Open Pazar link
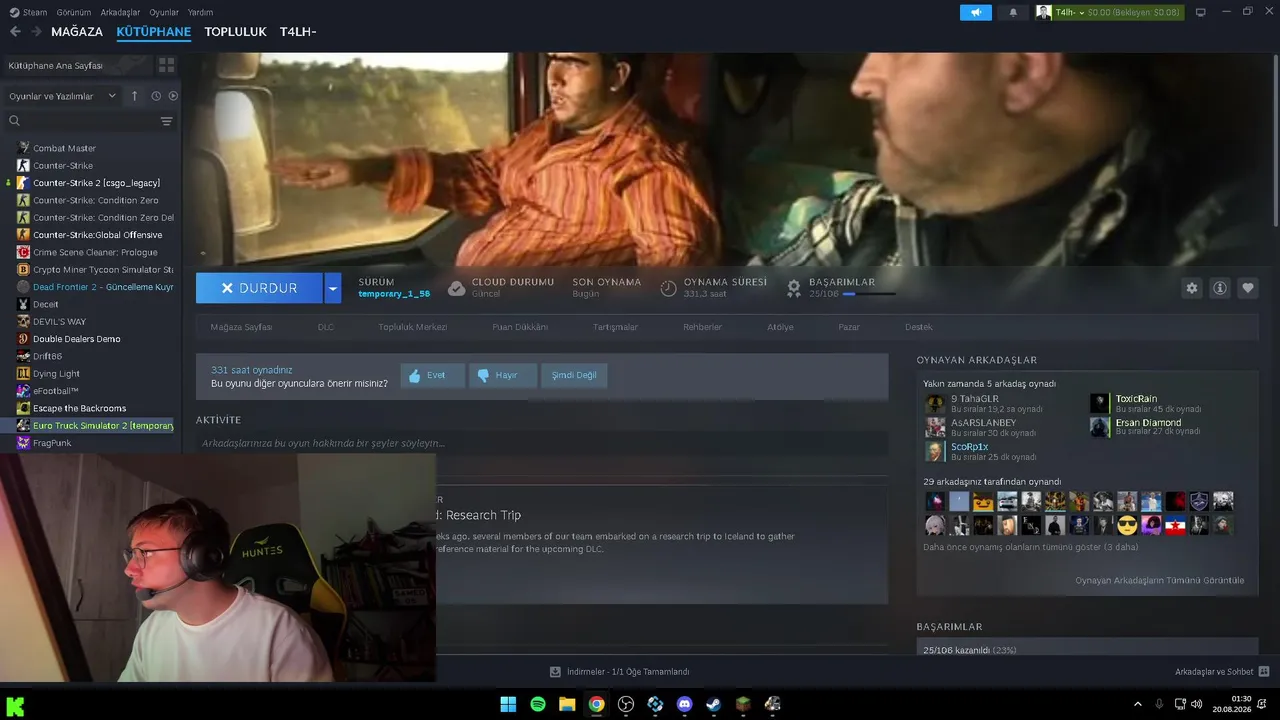 coord(849,327)
